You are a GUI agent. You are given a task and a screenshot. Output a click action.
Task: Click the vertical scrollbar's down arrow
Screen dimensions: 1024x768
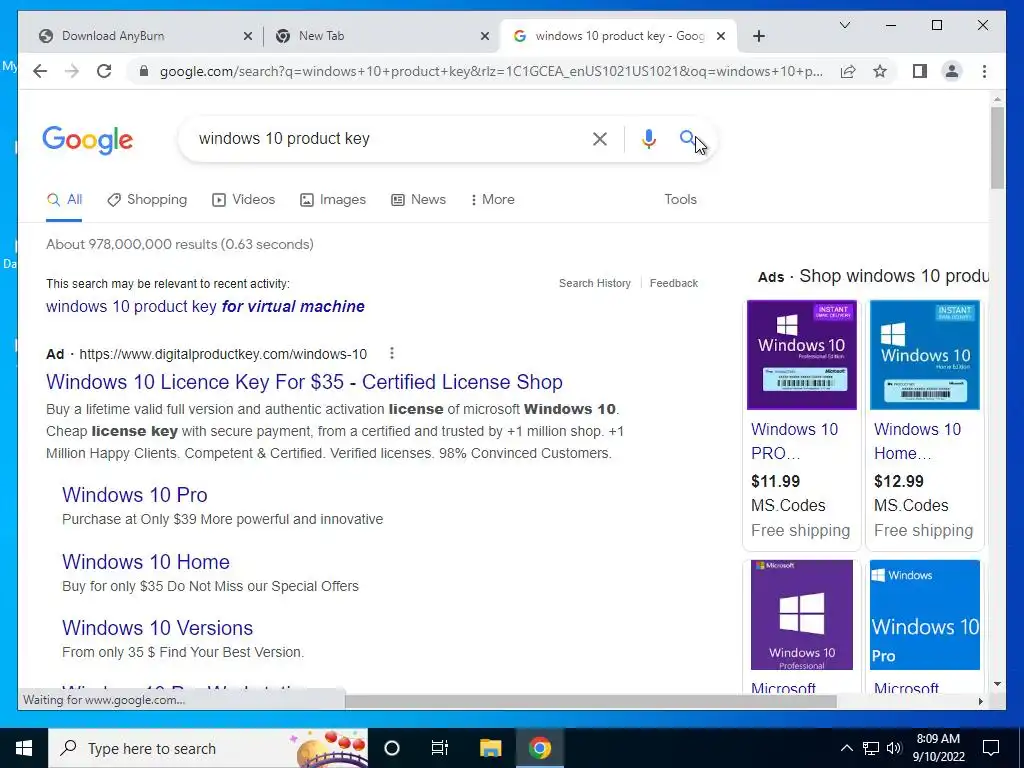coord(997,684)
